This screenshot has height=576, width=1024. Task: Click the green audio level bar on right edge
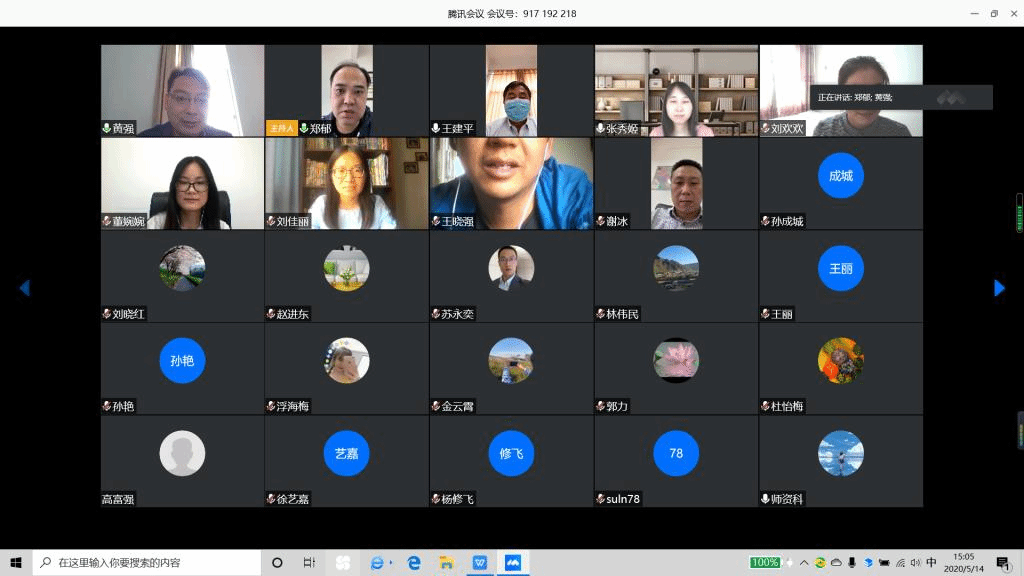pyautogui.click(x=1019, y=213)
